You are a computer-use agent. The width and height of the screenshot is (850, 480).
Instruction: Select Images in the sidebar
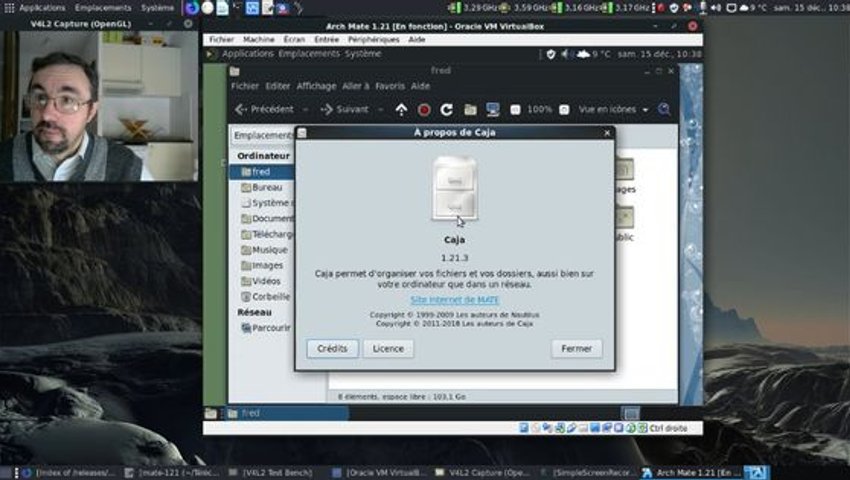[x=262, y=266]
